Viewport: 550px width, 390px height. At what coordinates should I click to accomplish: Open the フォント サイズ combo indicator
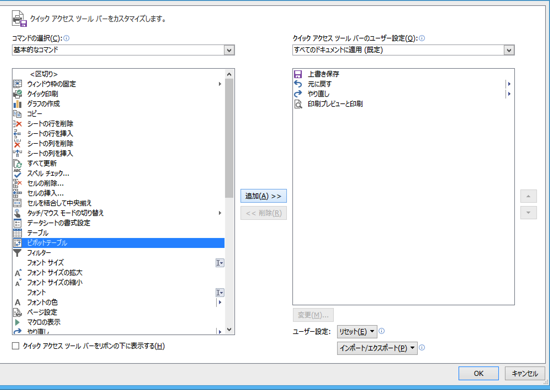220,263
